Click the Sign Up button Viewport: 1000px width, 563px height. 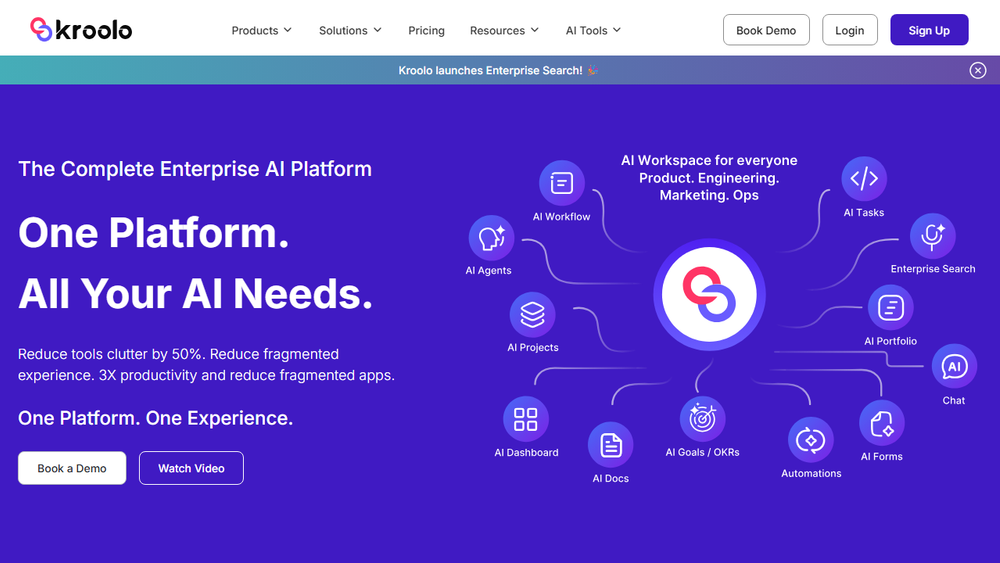click(x=929, y=30)
